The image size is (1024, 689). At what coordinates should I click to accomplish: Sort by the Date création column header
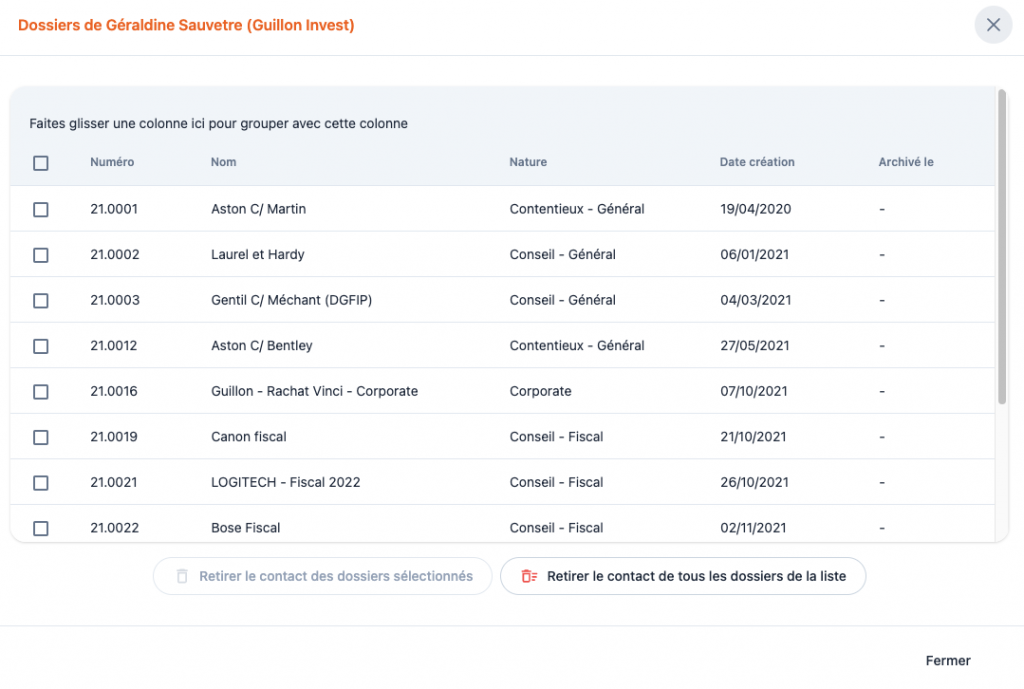[x=757, y=162]
